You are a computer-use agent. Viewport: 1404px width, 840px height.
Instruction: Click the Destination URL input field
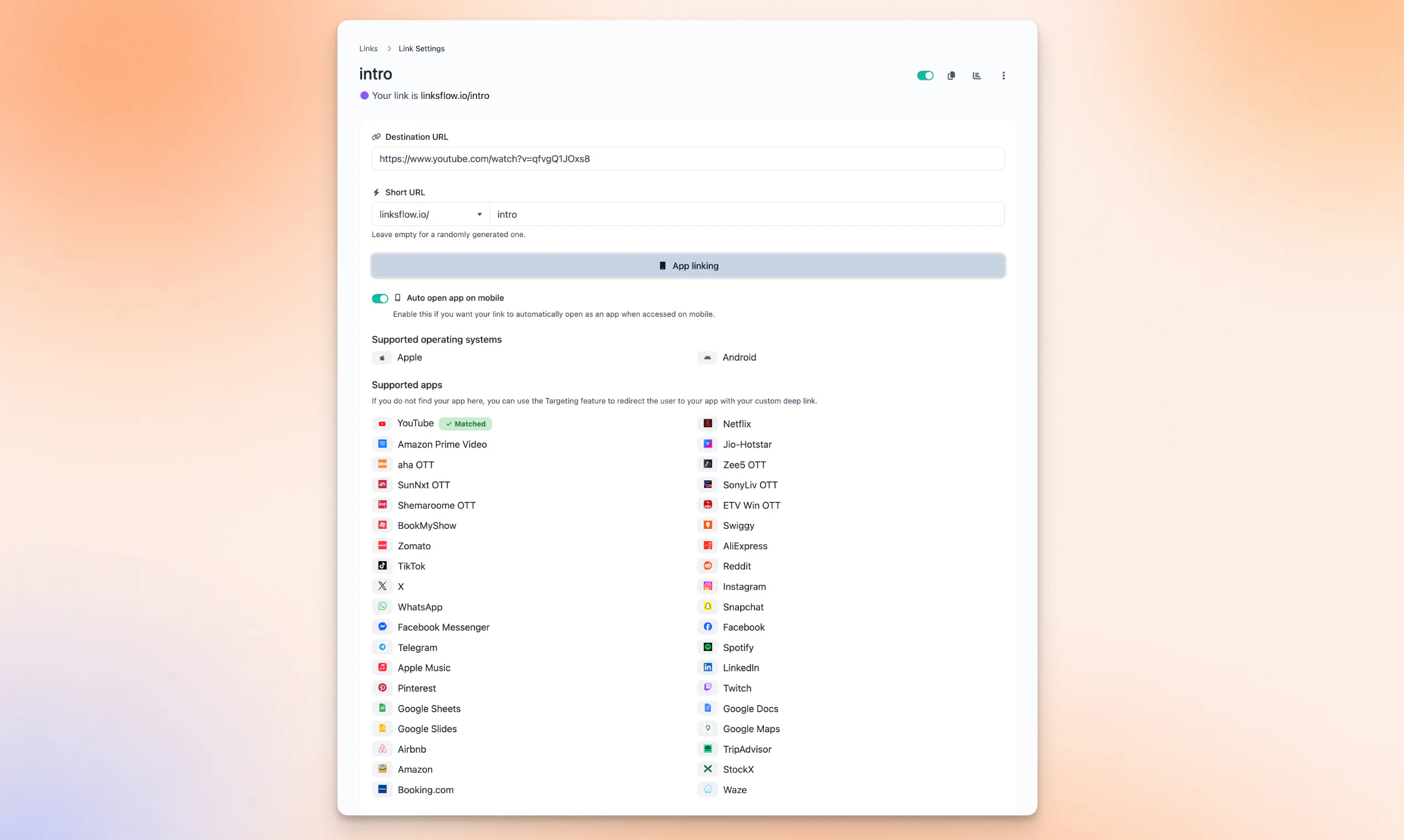tap(688, 159)
